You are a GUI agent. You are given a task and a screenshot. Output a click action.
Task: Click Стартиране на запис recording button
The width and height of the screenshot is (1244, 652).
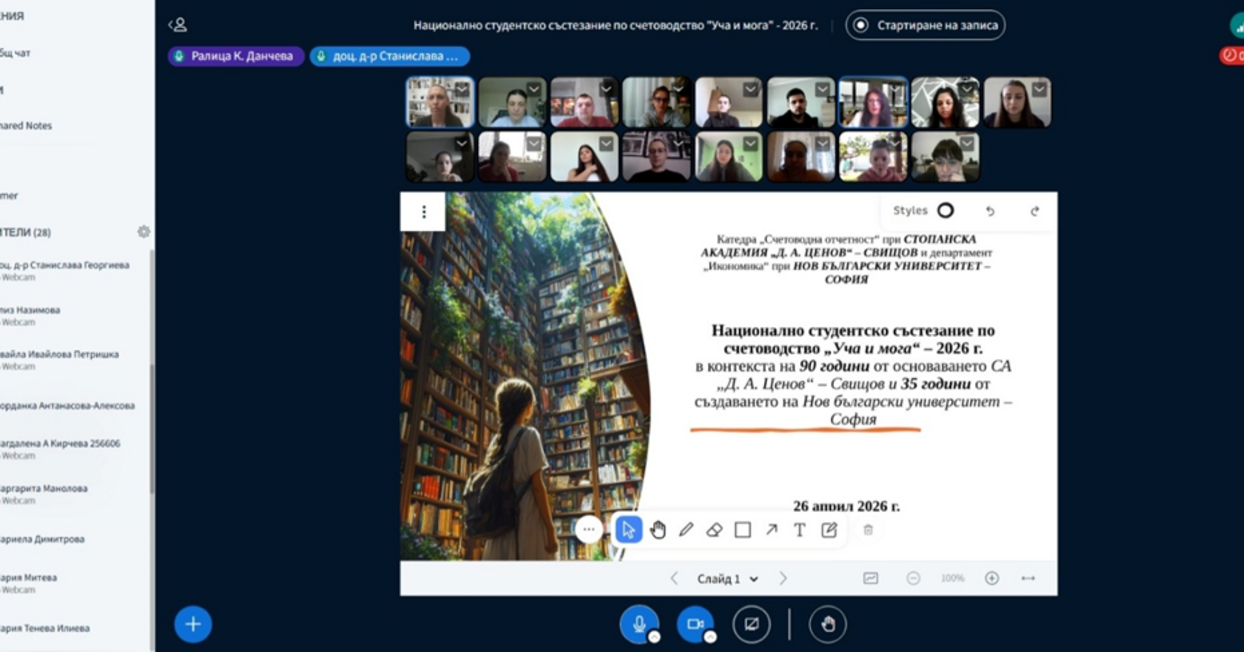pos(925,25)
